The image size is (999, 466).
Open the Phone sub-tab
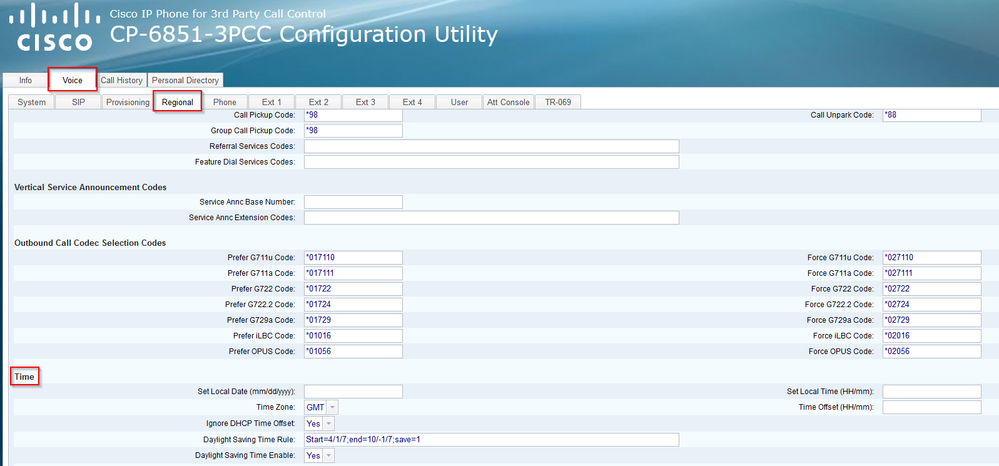tap(225, 102)
